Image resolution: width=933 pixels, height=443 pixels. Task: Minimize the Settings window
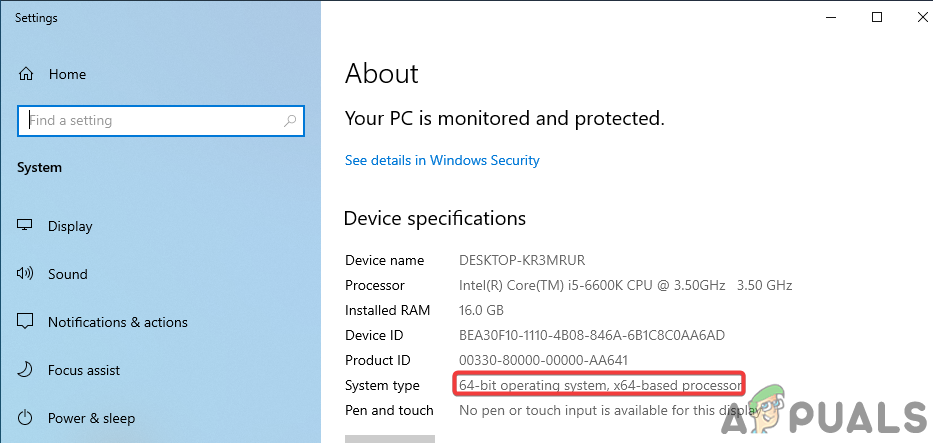coord(831,17)
